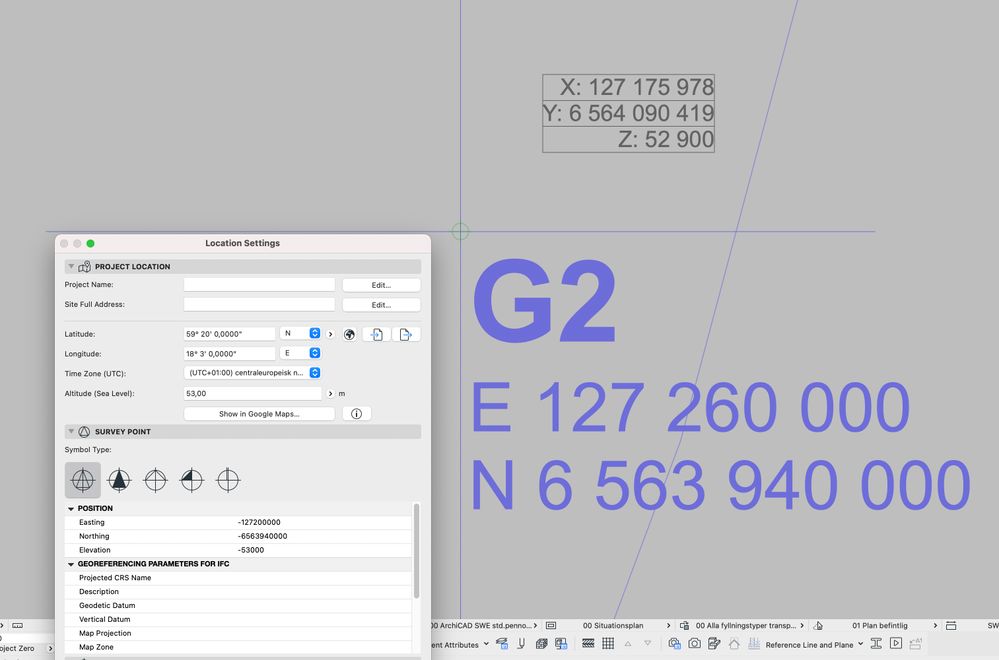
Task: Select the Projected CRS Name row
Action: tap(238, 578)
